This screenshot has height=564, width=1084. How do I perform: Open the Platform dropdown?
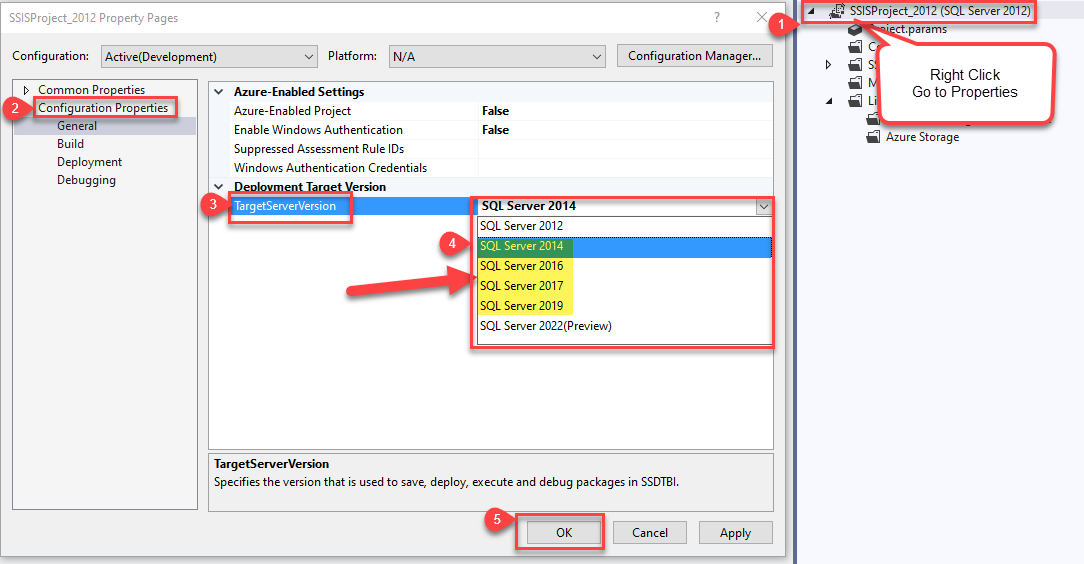tap(497, 57)
